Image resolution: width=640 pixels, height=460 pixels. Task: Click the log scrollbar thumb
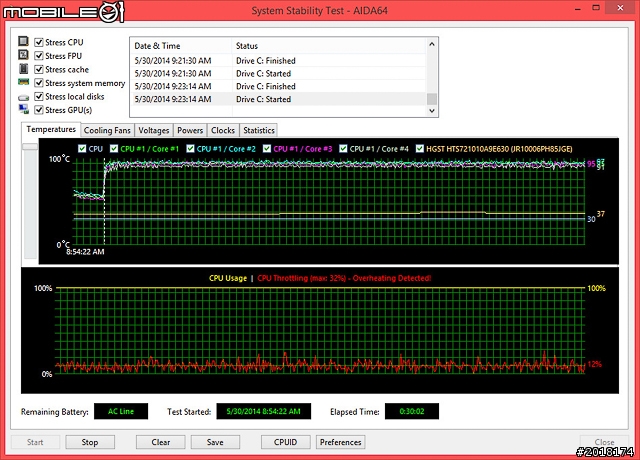click(x=432, y=99)
